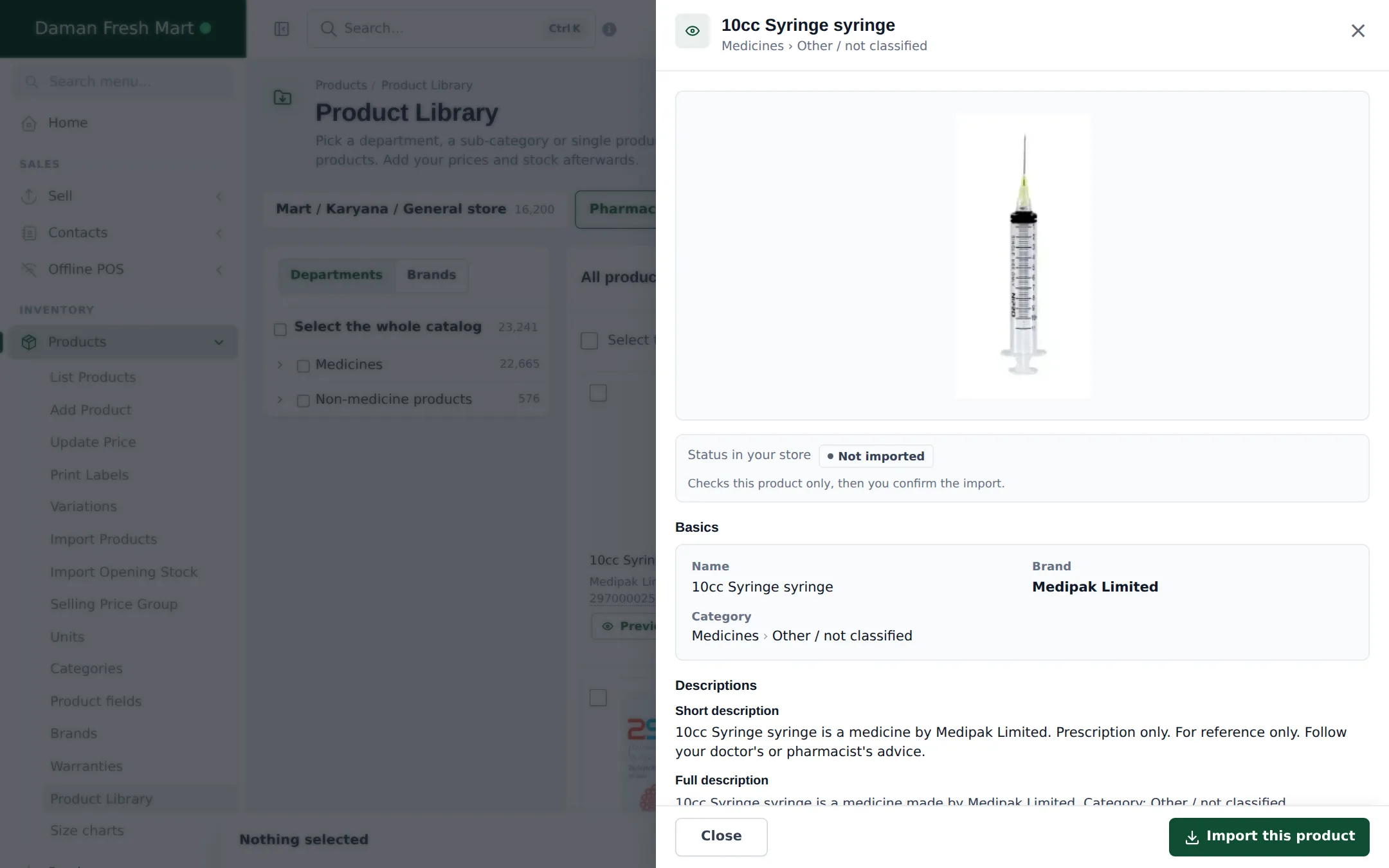Click the Close button in the footer
Viewport: 1389px width, 868px height.
click(x=721, y=836)
